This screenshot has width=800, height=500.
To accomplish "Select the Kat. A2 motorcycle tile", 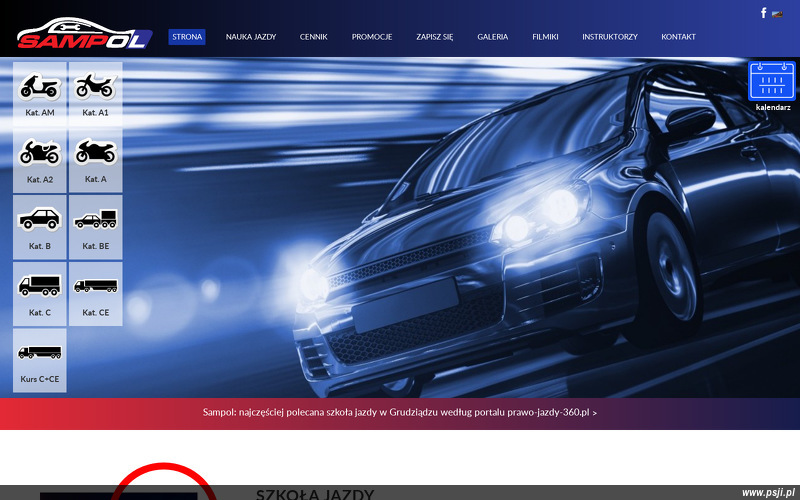I will pos(40,161).
